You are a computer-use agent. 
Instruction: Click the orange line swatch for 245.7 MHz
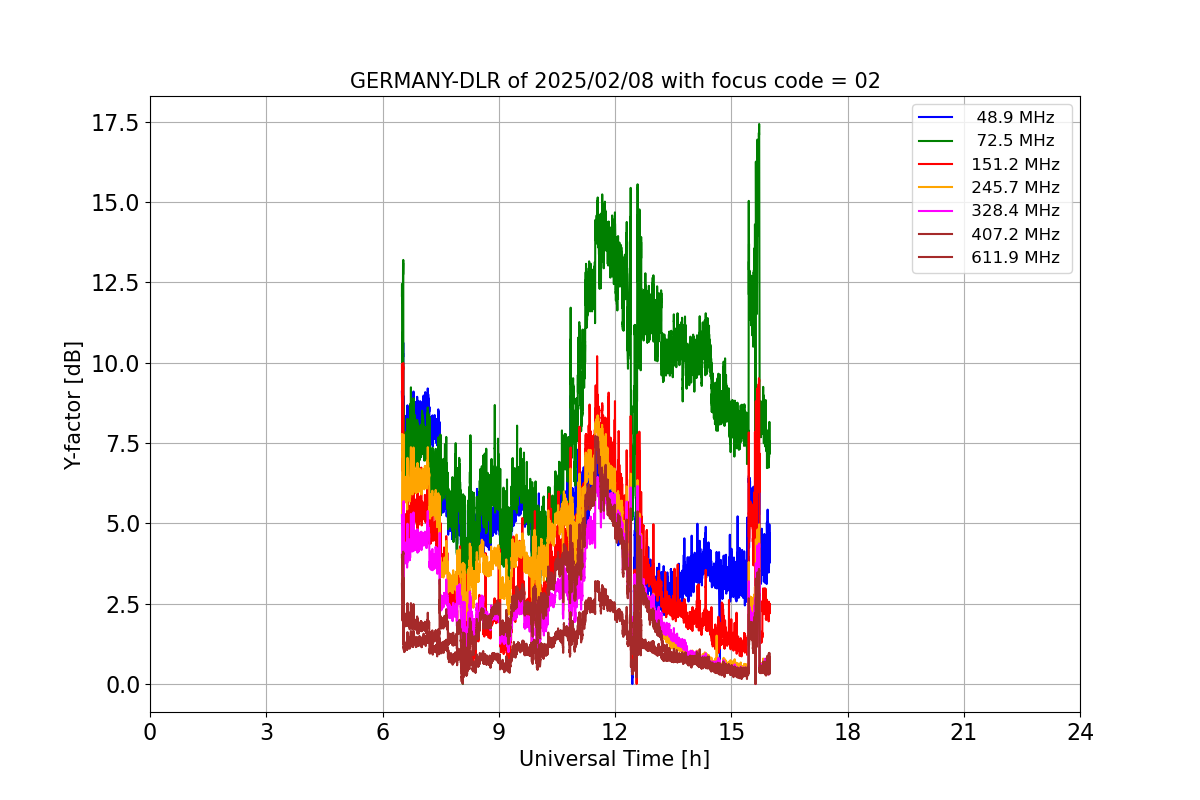936,187
